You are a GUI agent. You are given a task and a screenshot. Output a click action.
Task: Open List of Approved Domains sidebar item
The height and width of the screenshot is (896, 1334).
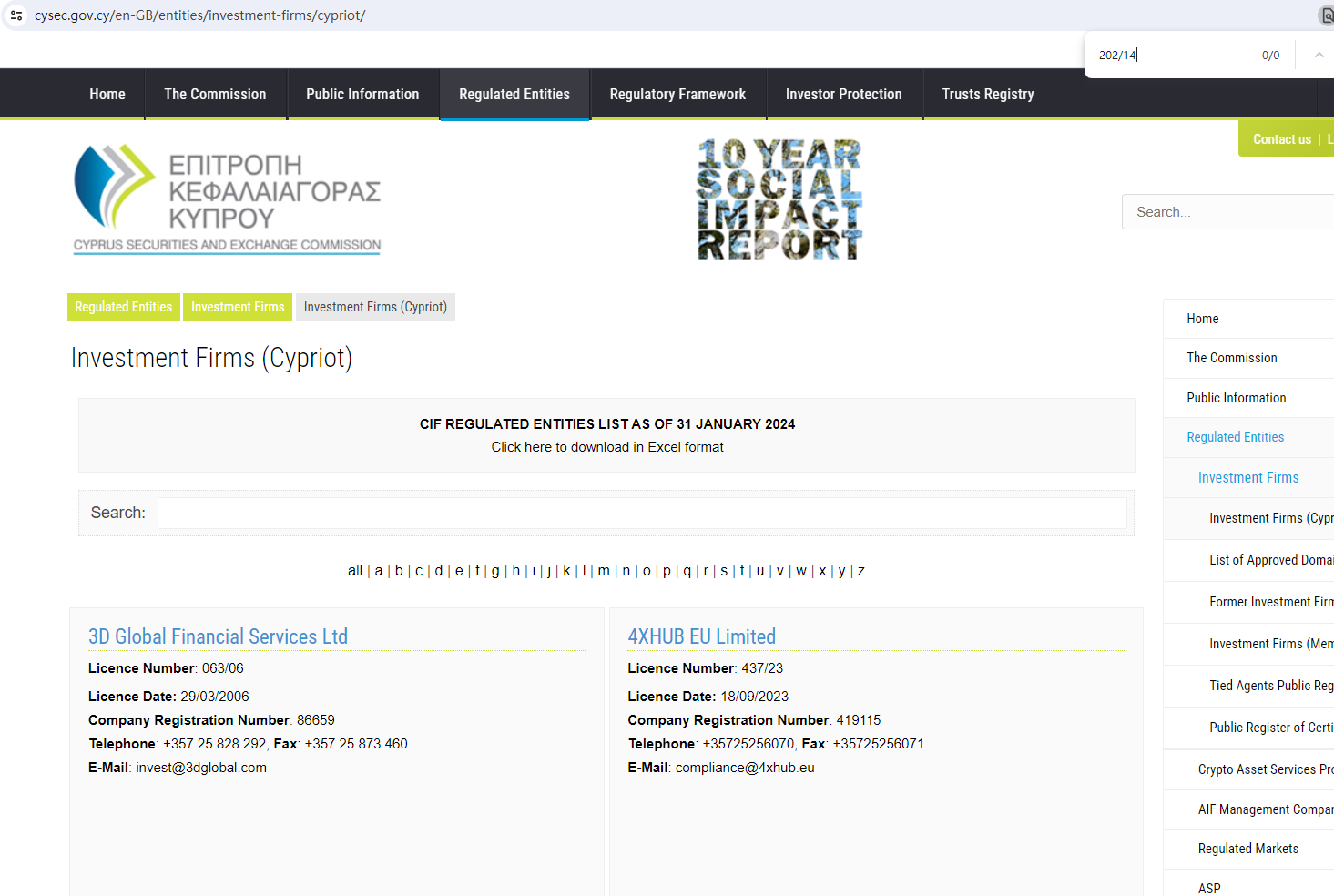click(x=1271, y=560)
